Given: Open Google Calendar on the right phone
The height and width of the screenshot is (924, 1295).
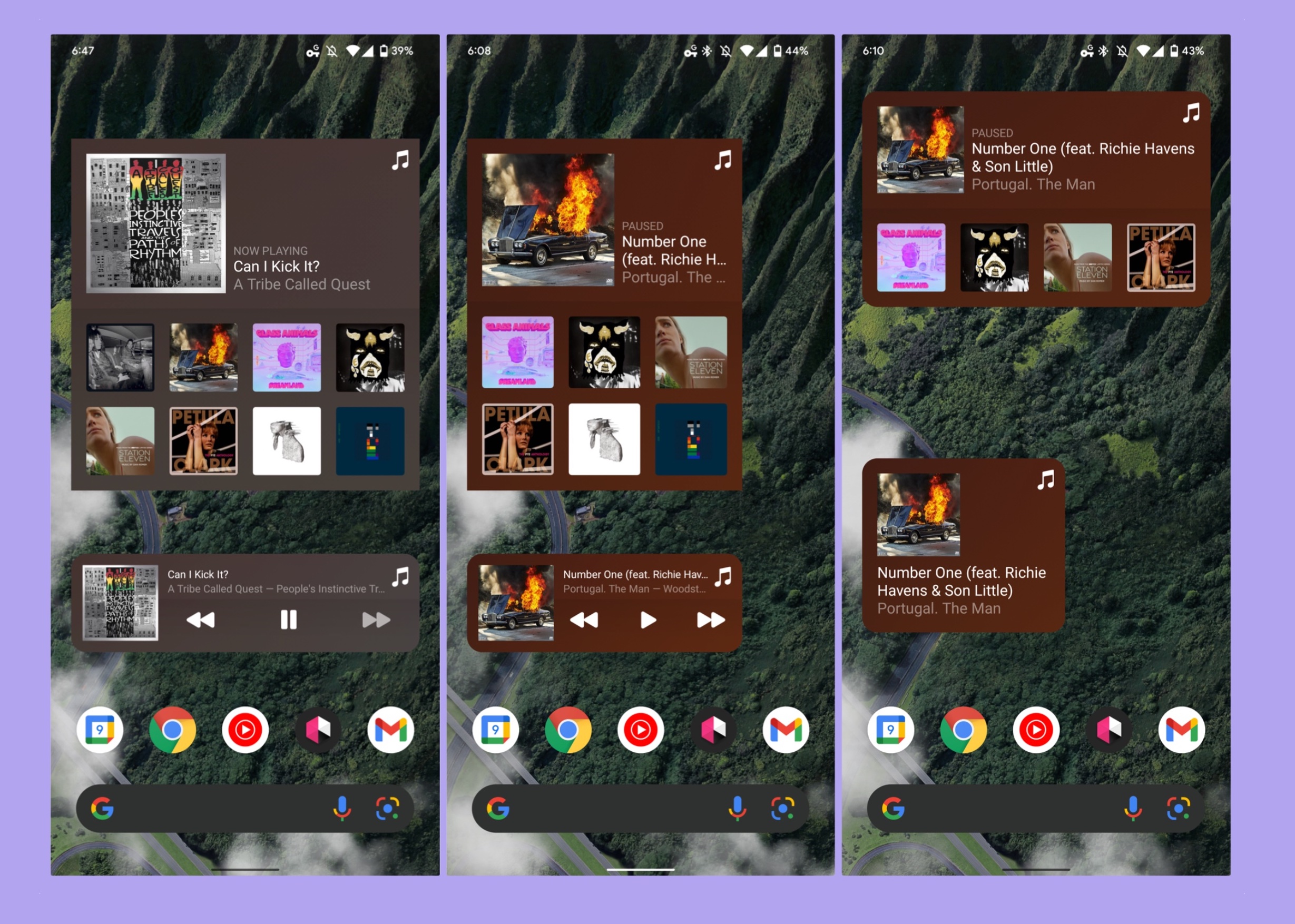Looking at the screenshot, I should (x=891, y=730).
